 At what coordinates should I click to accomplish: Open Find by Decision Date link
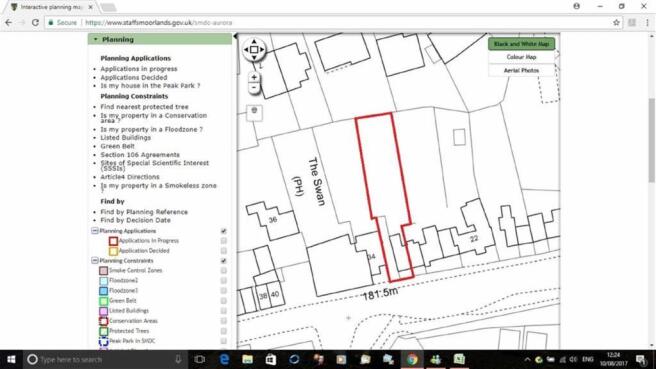pyautogui.click(x=135, y=220)
